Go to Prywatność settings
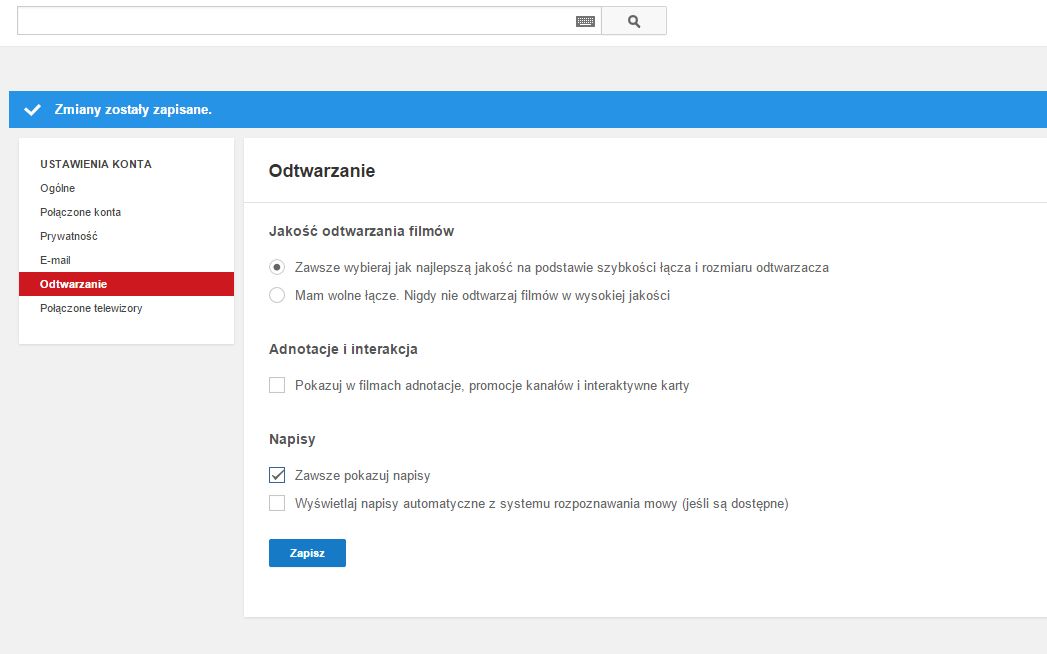This screenshot has width=1047, height=654. click(x=69, y=236)
